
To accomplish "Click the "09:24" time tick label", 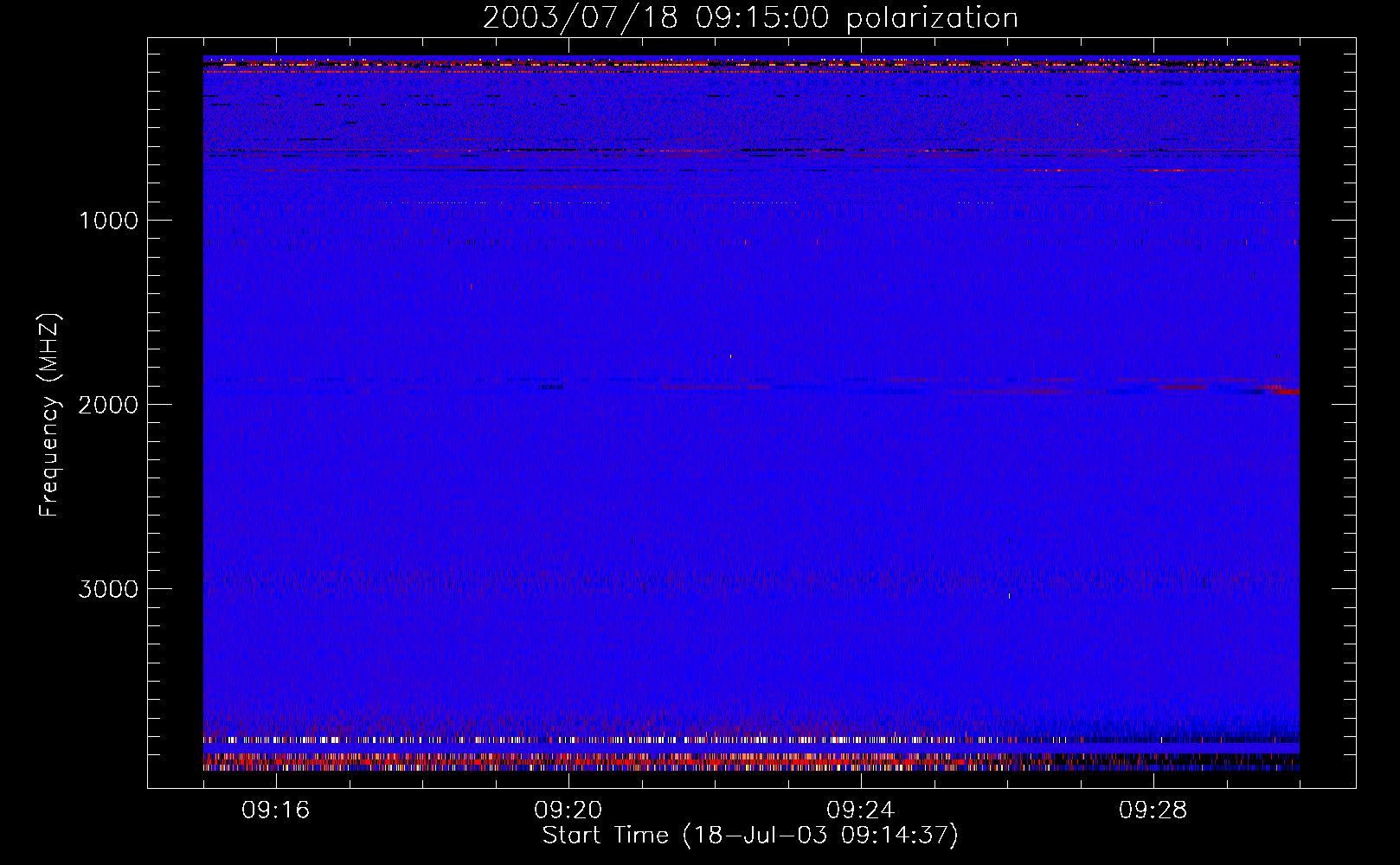I will pos(861,811).
